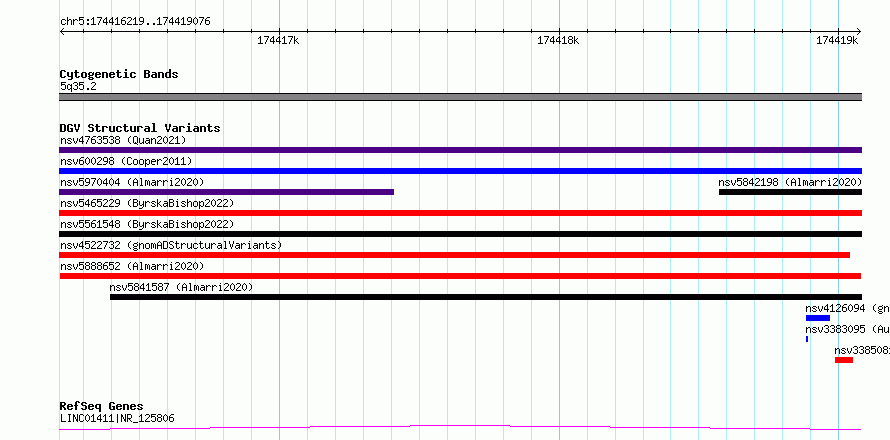890x440 pixels.
Task: Click the nsv4522732 (gnomADStructuralVariants) label
Action: pos(171,245)
